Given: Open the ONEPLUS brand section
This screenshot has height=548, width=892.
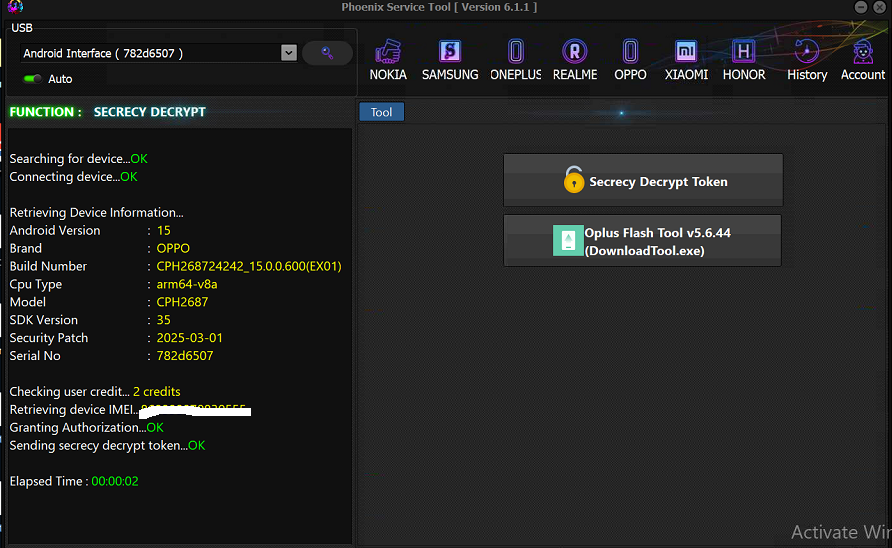Looking at the screenshot, I should pos(515,61).
